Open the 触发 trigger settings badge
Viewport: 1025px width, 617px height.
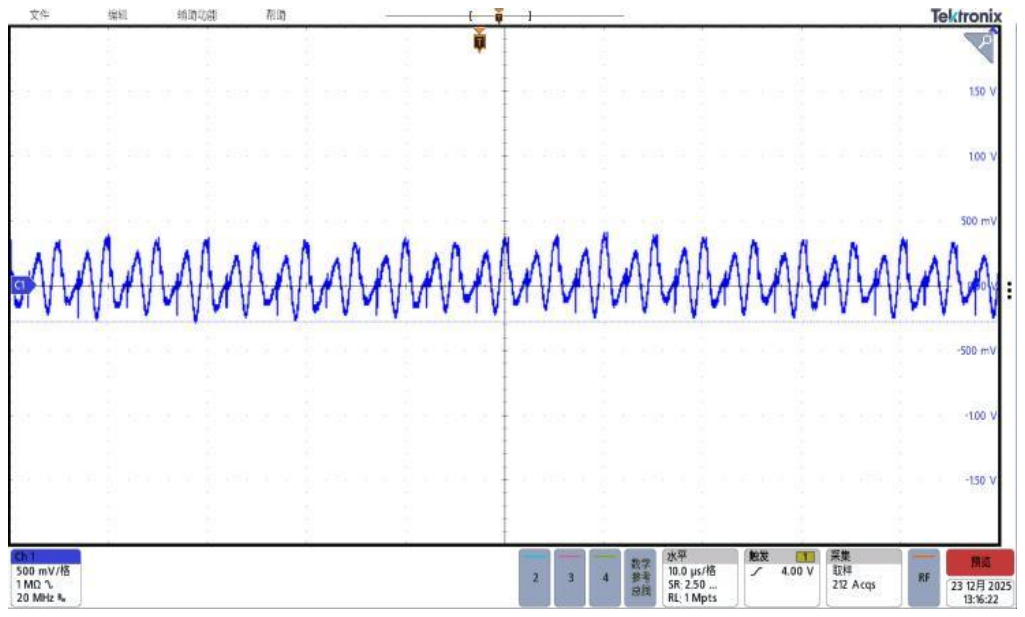(782, 578)
